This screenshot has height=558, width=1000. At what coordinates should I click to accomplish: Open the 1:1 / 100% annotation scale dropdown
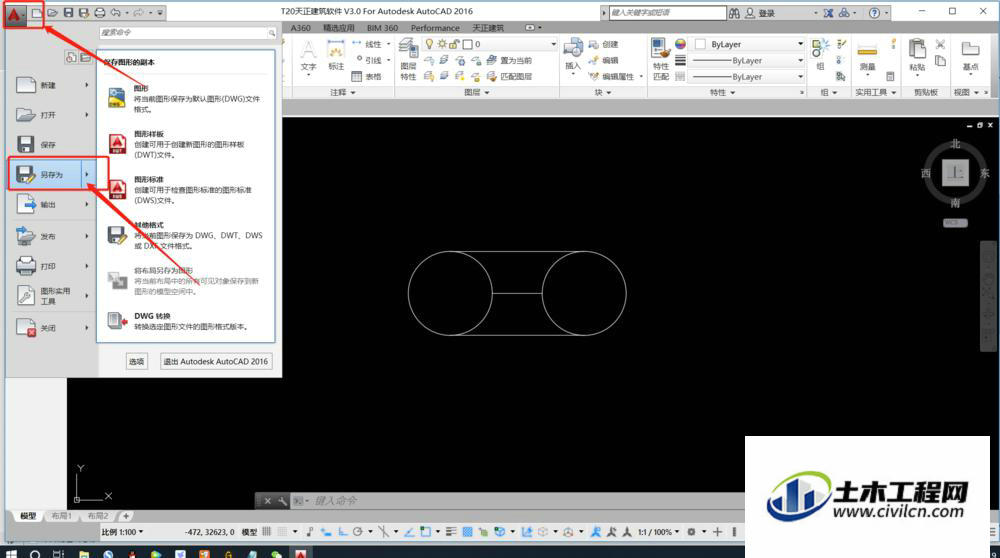tap(658, 532)
